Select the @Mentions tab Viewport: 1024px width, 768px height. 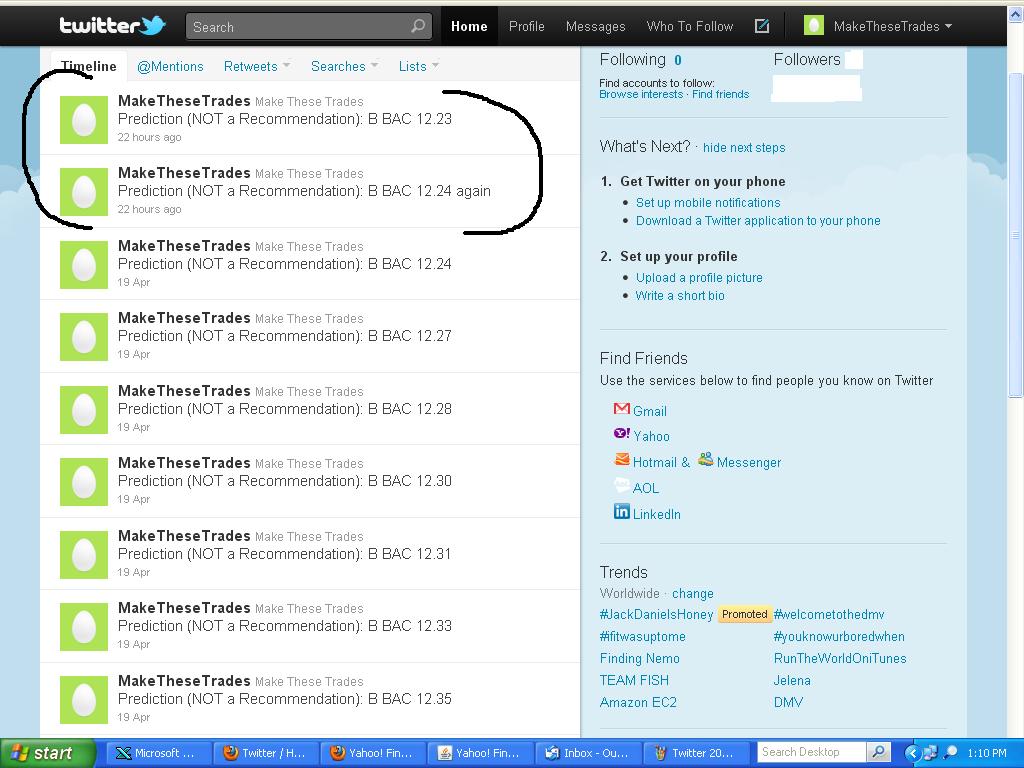170,66
